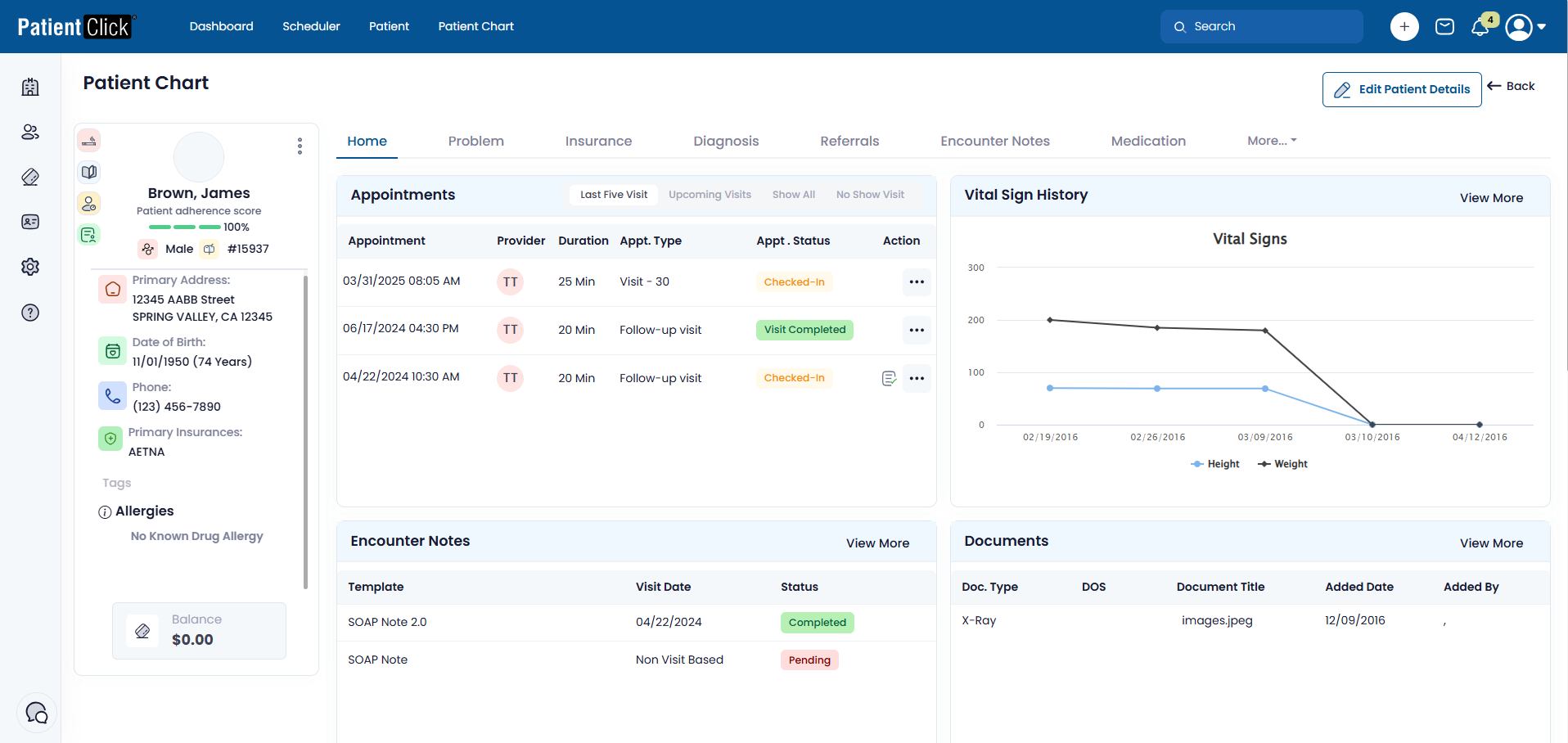Image resolution: width=1568 pixels, height=743 pixels.
Task: Open the user profile dropdown
Action: [1525, 27]
